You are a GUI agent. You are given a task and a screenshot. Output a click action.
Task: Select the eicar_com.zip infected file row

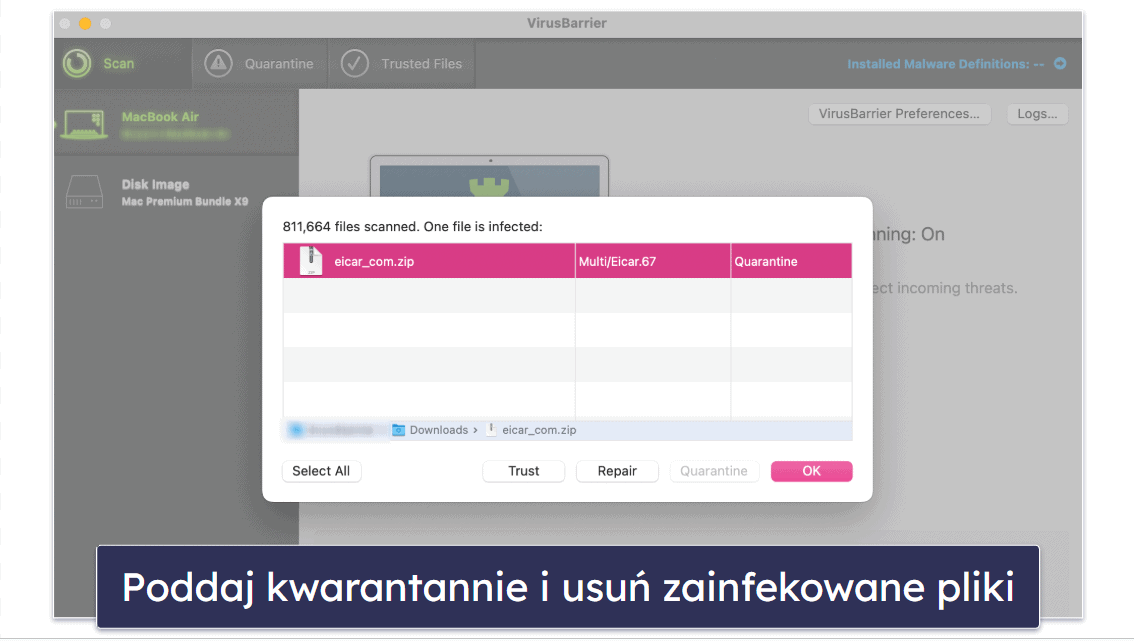click(568, 261)
